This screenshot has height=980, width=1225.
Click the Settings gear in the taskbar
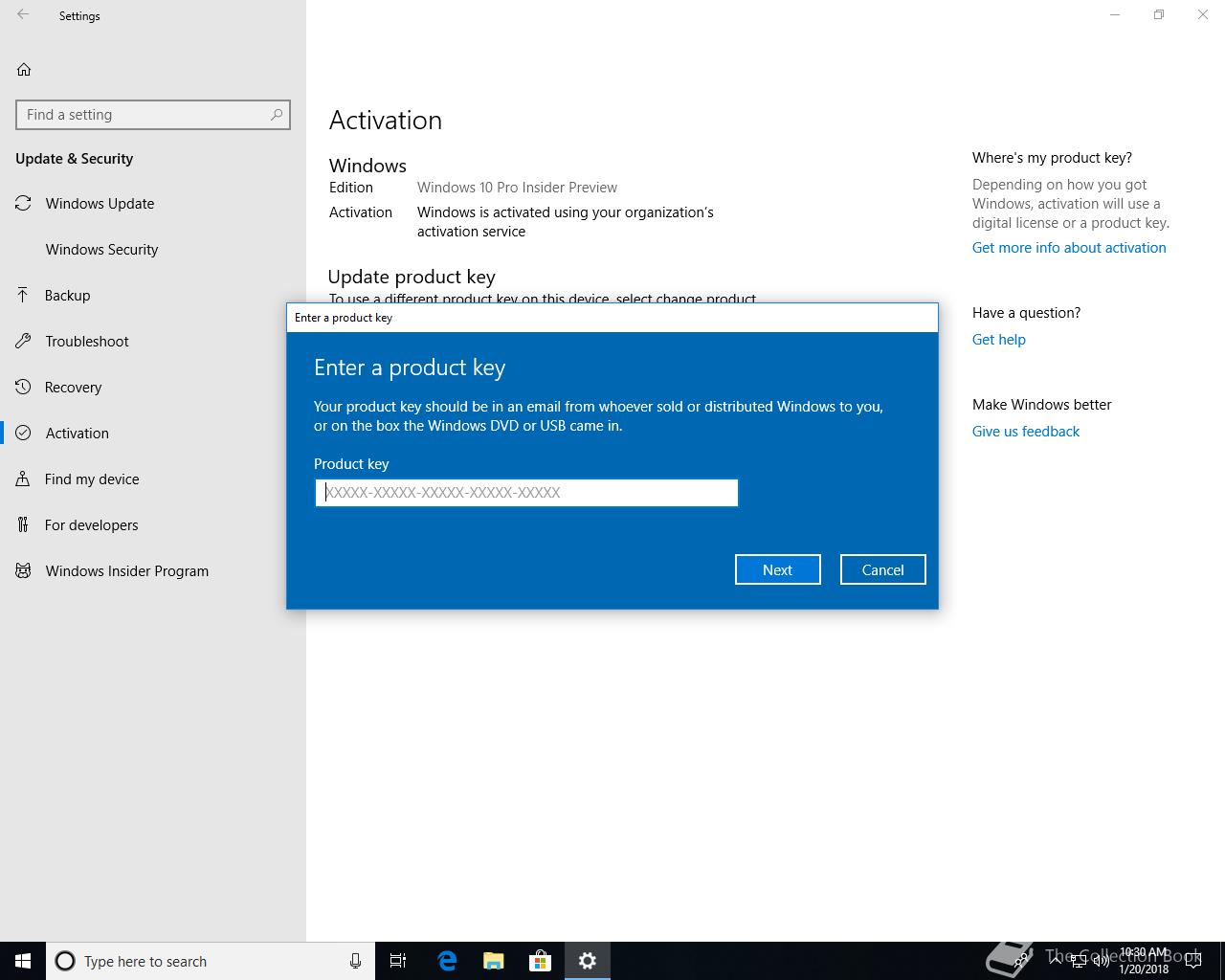[588, 961]
